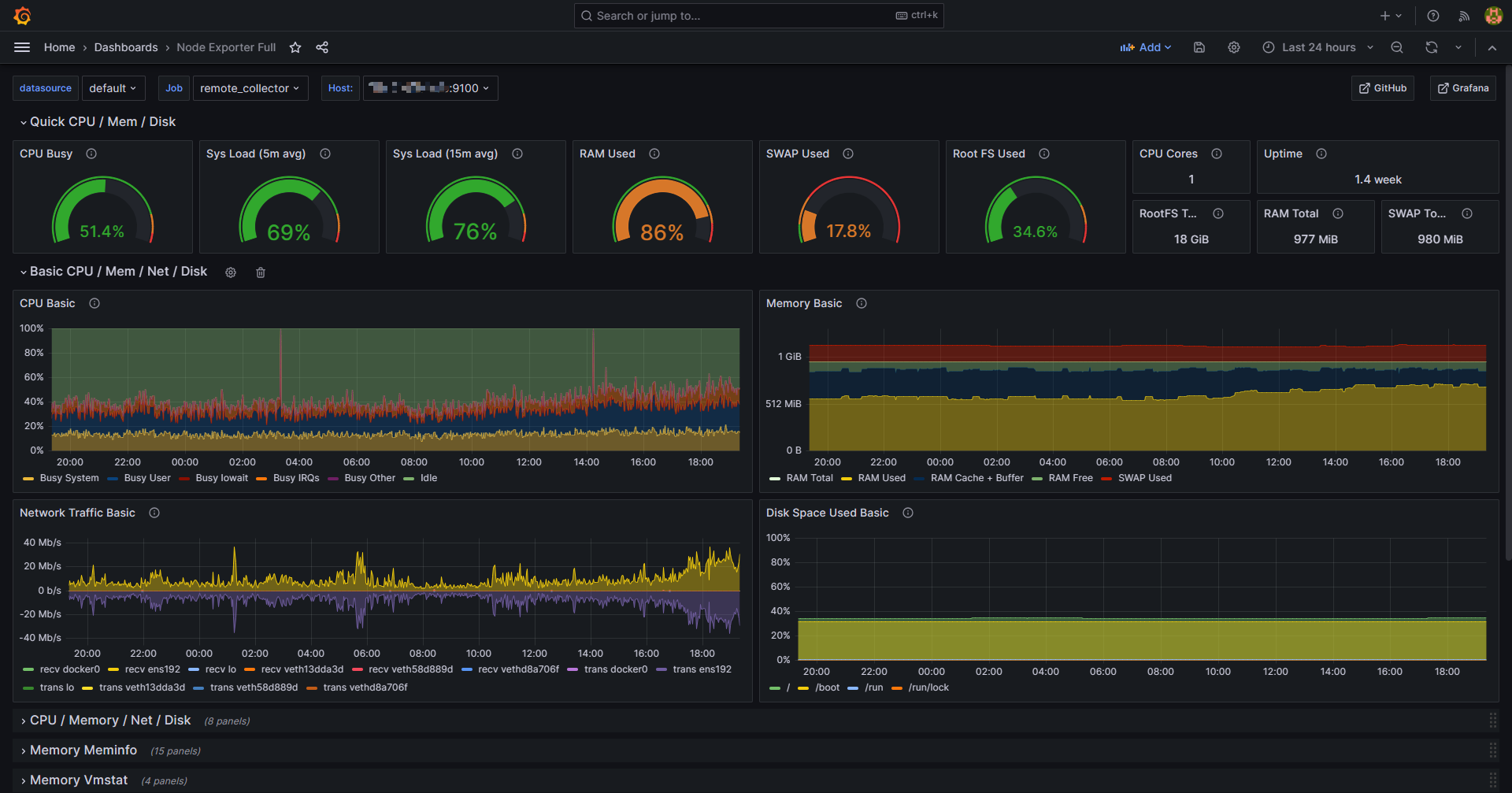The image size is (1512, 793).
Task: Hide the /boot series in Disk Space Used
Action: tap(828, 687)
